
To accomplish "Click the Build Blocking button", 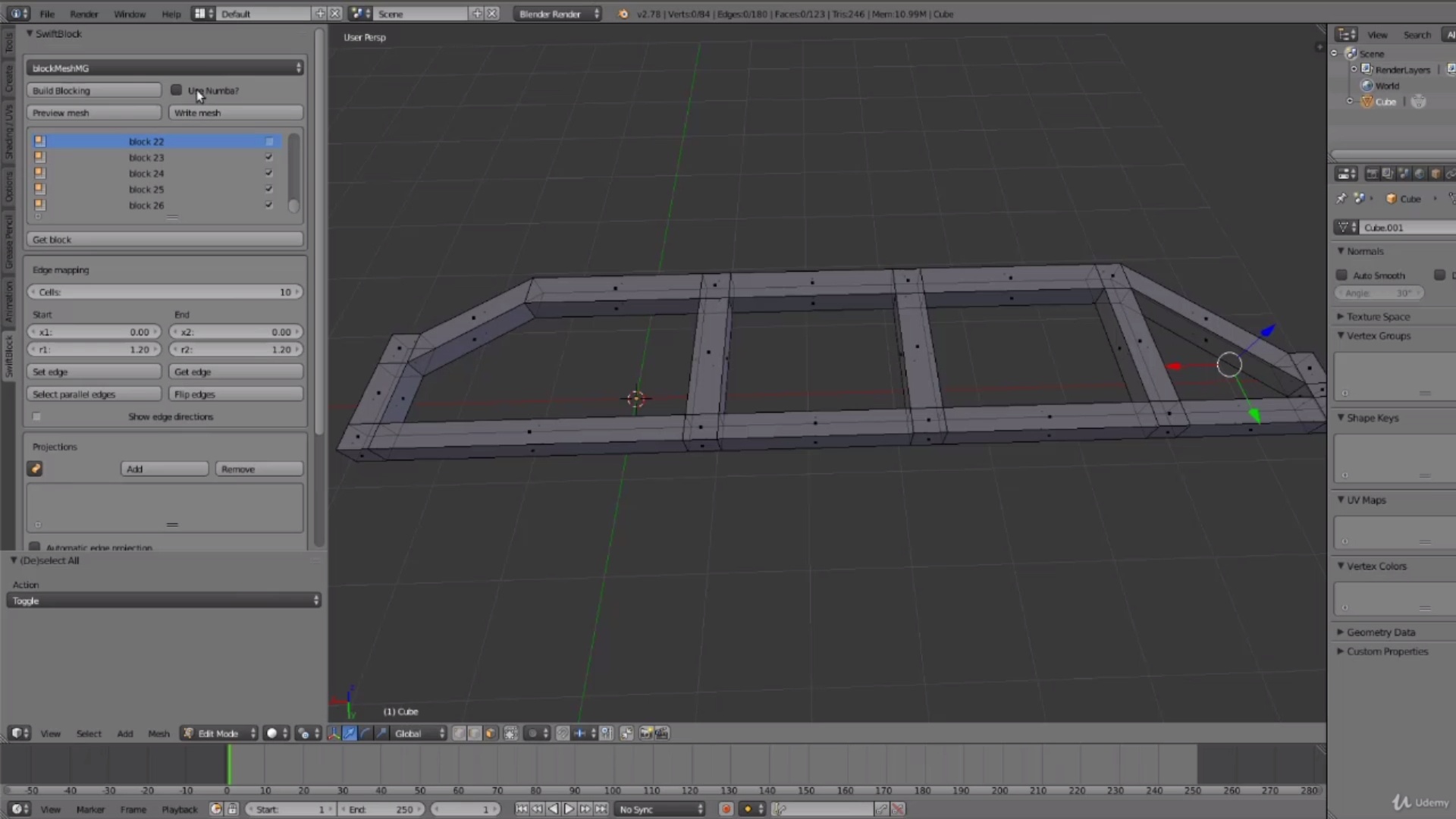I will (x=94, y=90).
